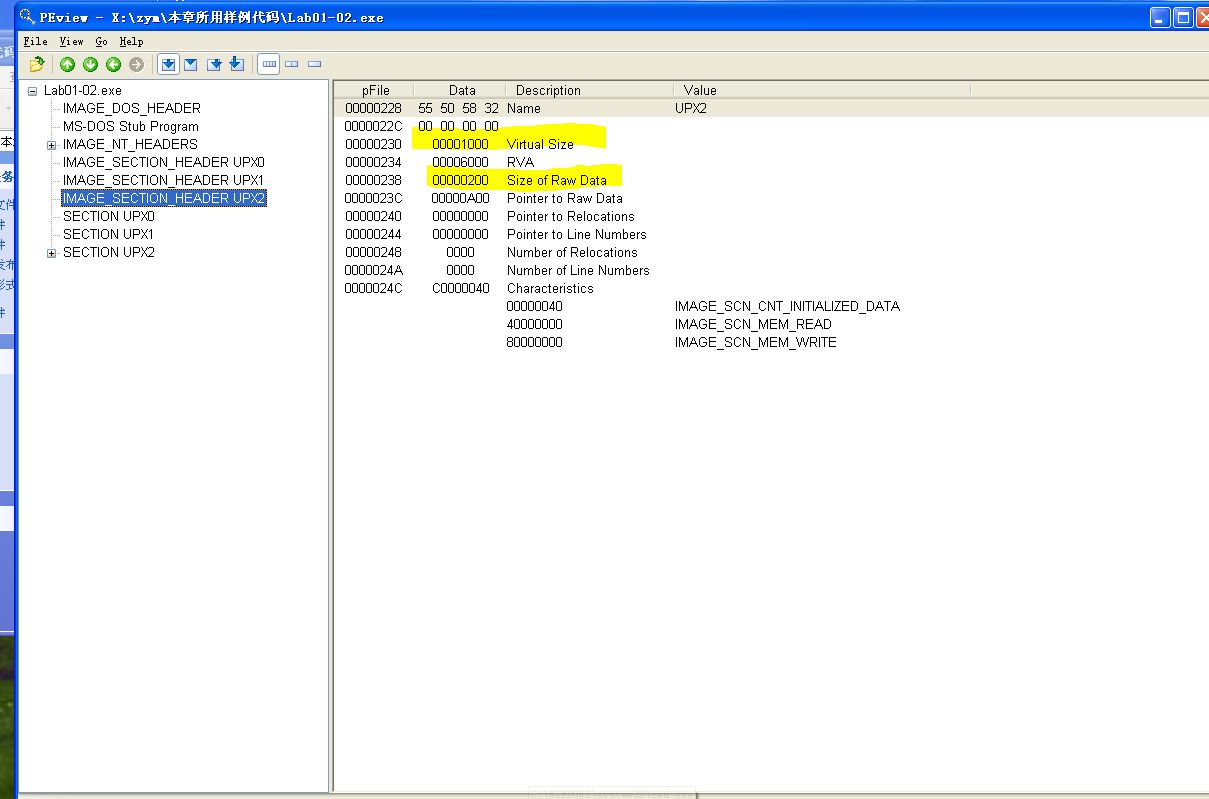Select SECTION UPX1 in the tree
1209x799 pixels.
coord(108,234)
